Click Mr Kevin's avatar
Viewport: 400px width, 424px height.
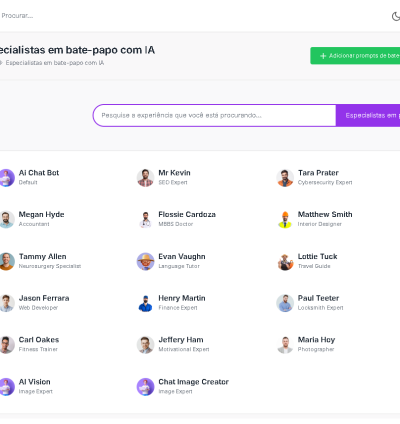145,178
